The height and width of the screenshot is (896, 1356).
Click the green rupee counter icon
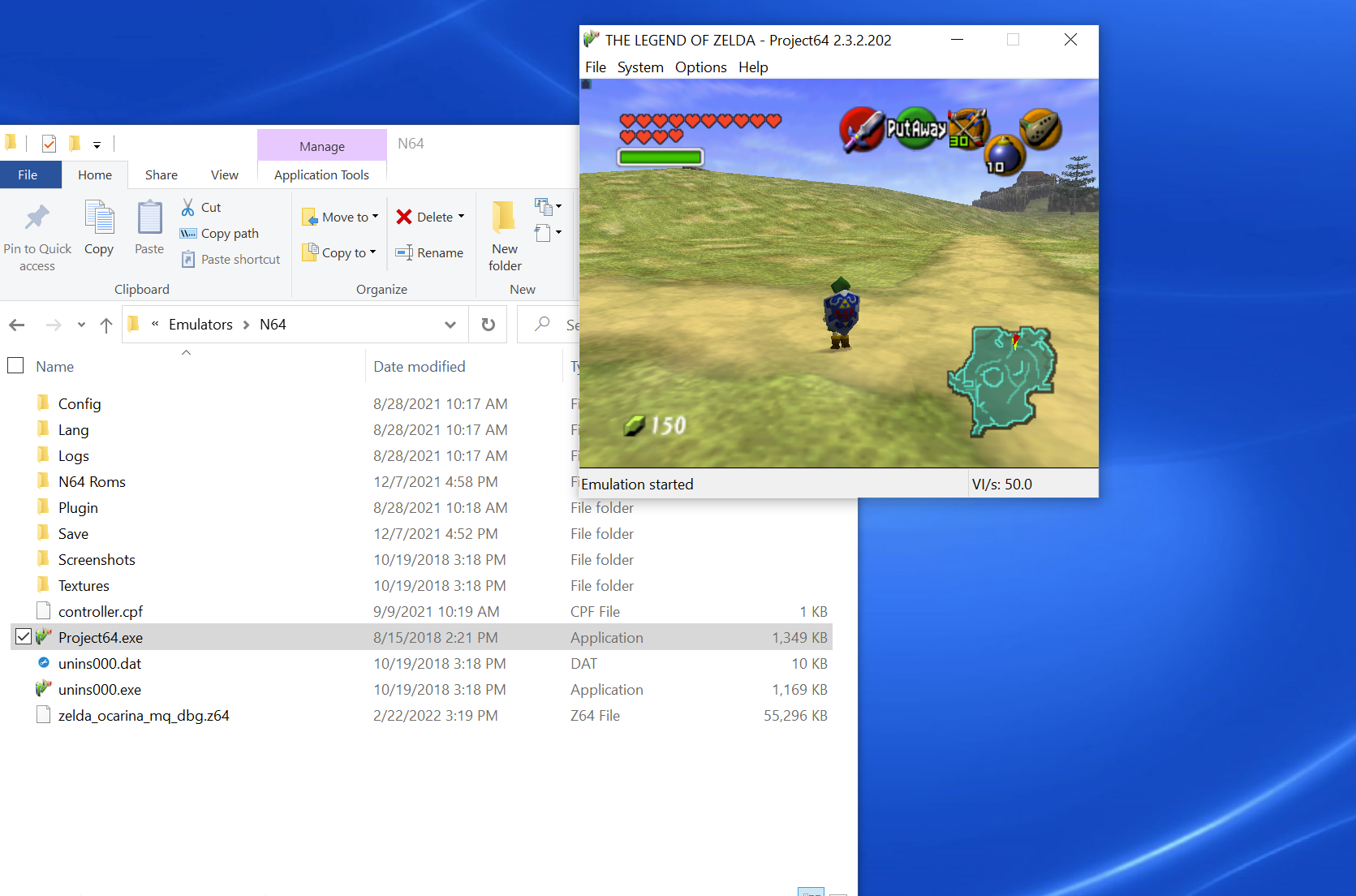click(x=635, y=425)
